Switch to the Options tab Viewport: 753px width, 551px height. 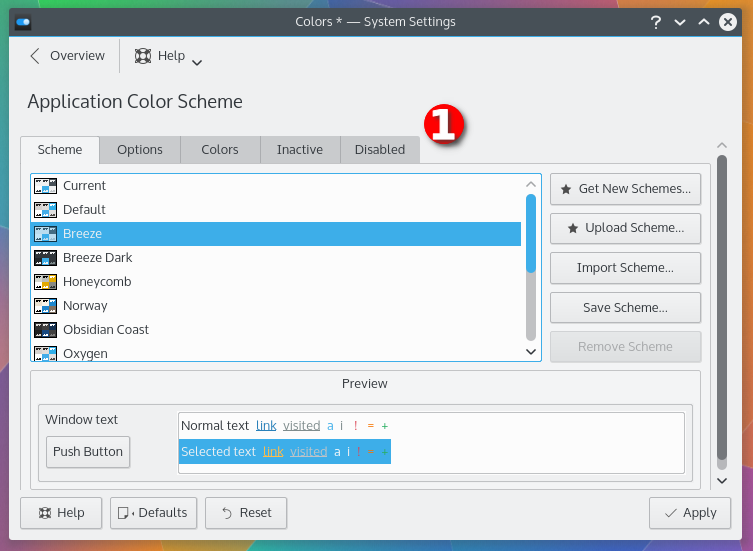click(140, 150)
